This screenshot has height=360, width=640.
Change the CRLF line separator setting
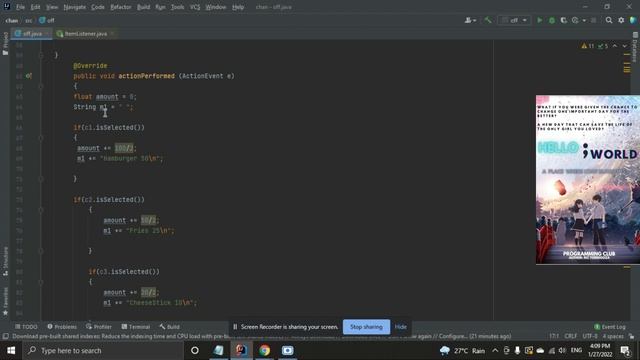[x=570, y=336]
